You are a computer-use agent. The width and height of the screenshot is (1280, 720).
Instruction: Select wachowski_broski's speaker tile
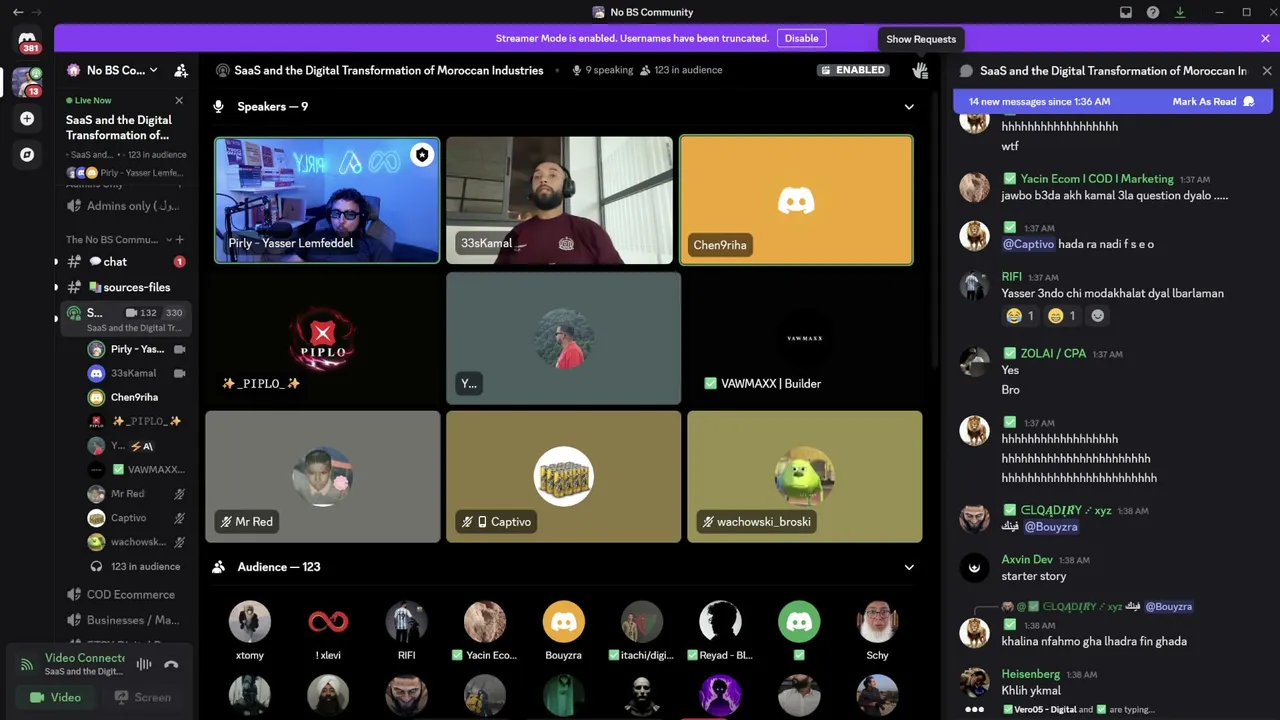[804, 476]
